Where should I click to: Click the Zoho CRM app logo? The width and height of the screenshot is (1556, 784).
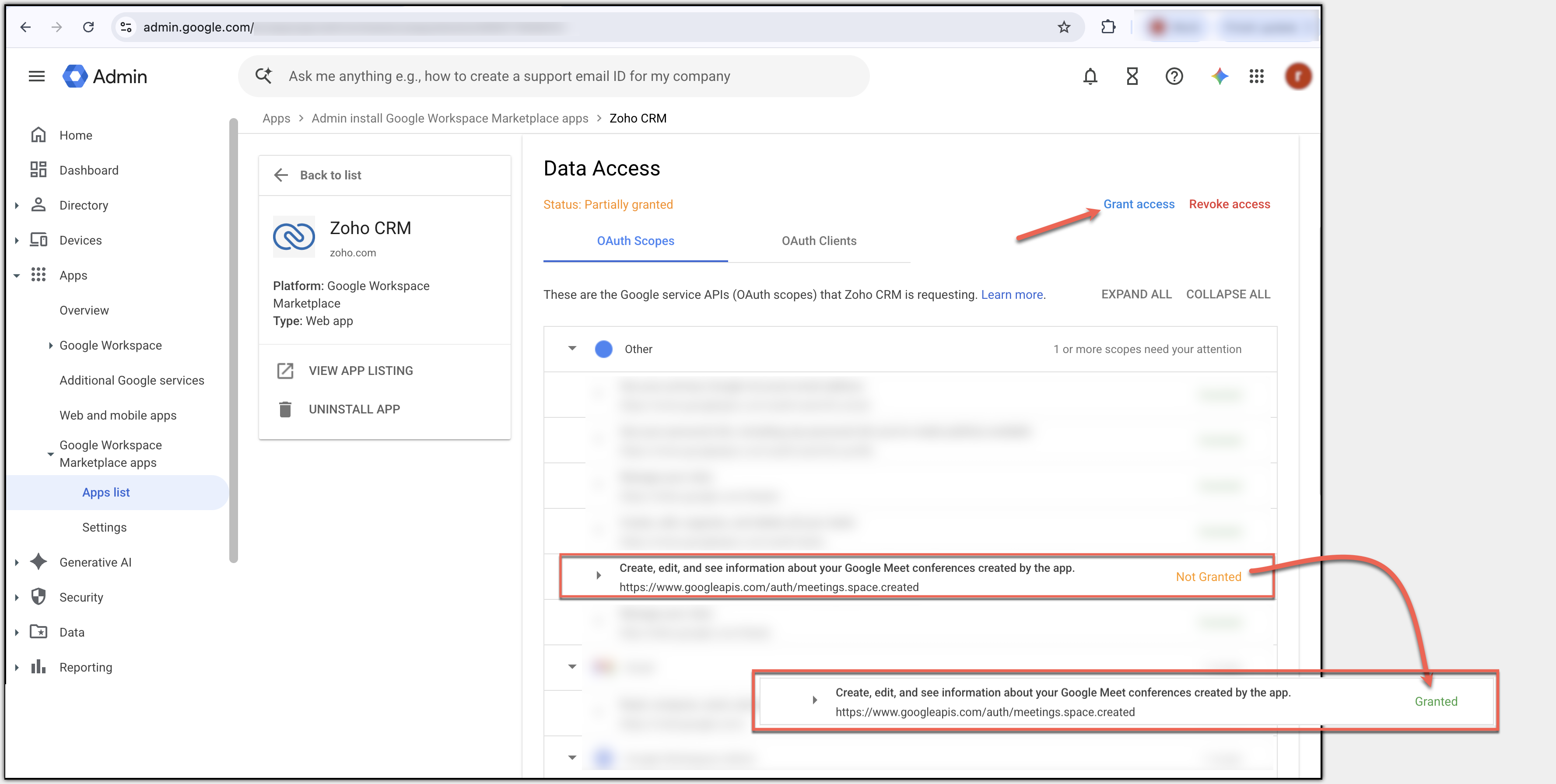click(294, 237)
